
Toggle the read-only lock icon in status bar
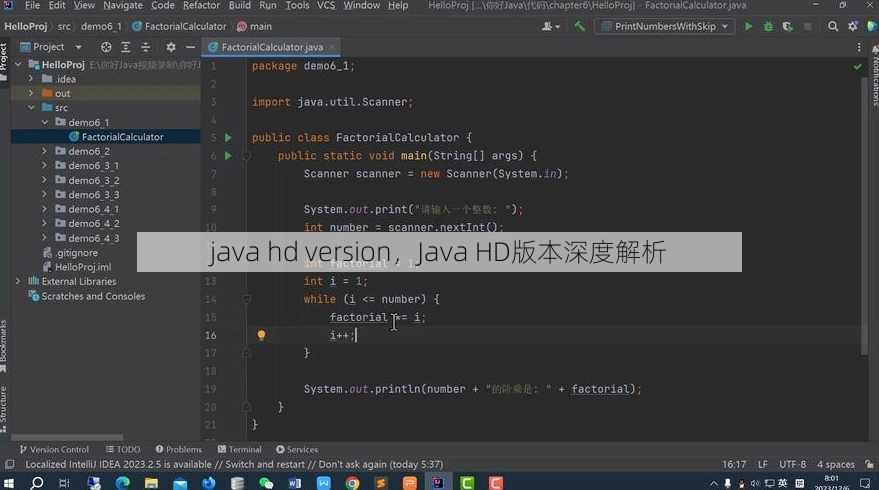click(x=869, y=464)
